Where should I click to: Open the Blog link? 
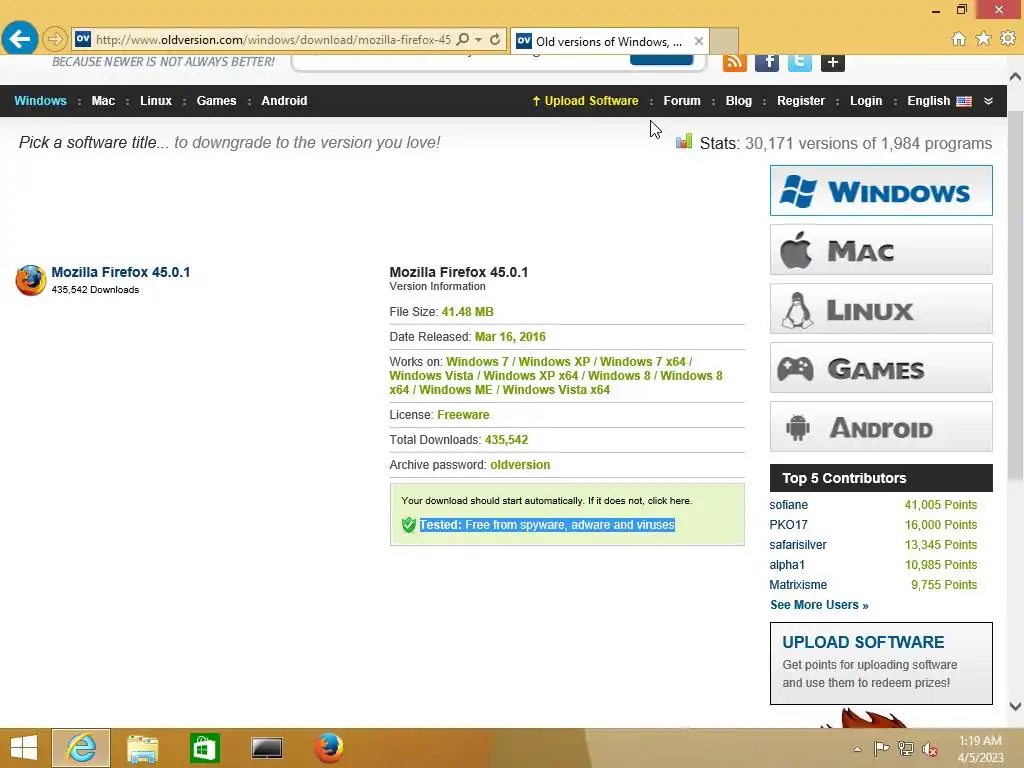(x=739, y=101)
